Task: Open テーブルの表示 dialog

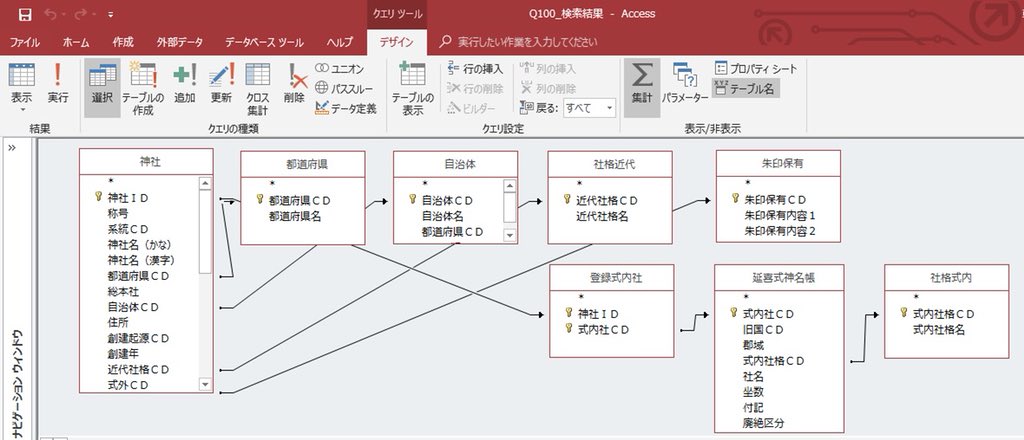Action: pos(413,88)
